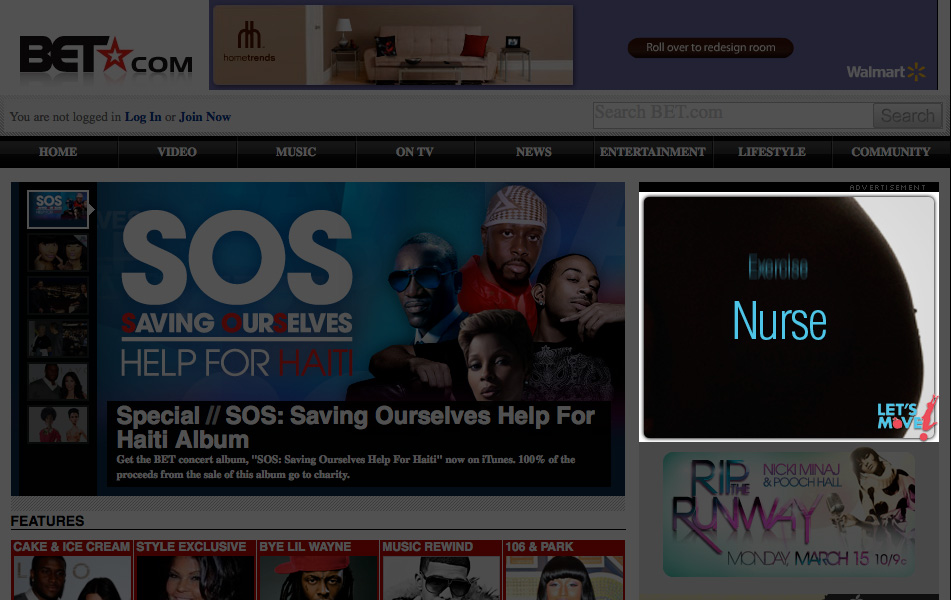
Task: Click the Log In link
Action: (143, 117)
